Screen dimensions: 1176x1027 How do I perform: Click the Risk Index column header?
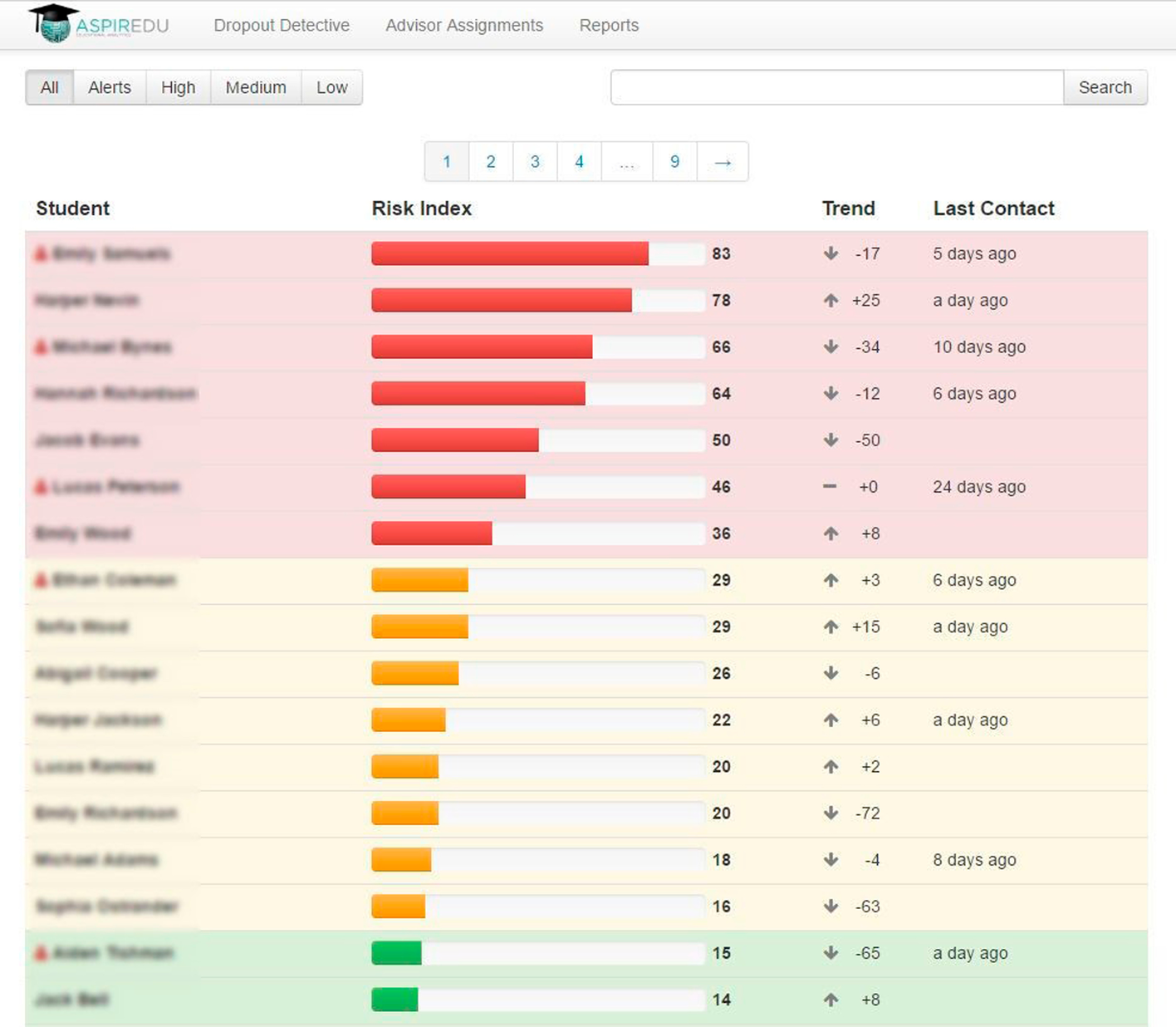pyautogui.click(x=422, y=209)
